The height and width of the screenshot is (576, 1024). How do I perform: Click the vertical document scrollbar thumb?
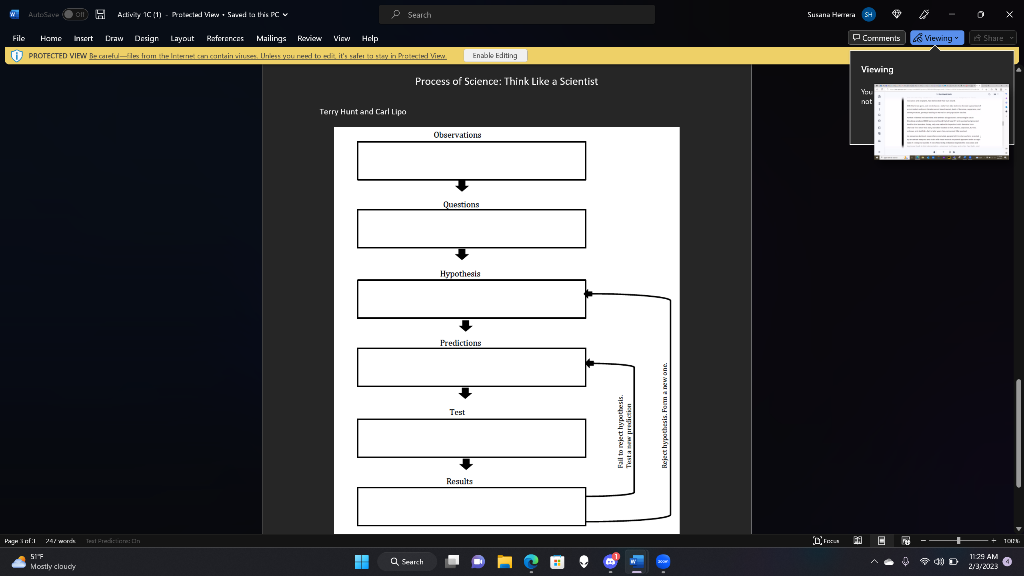(1018, 432)
